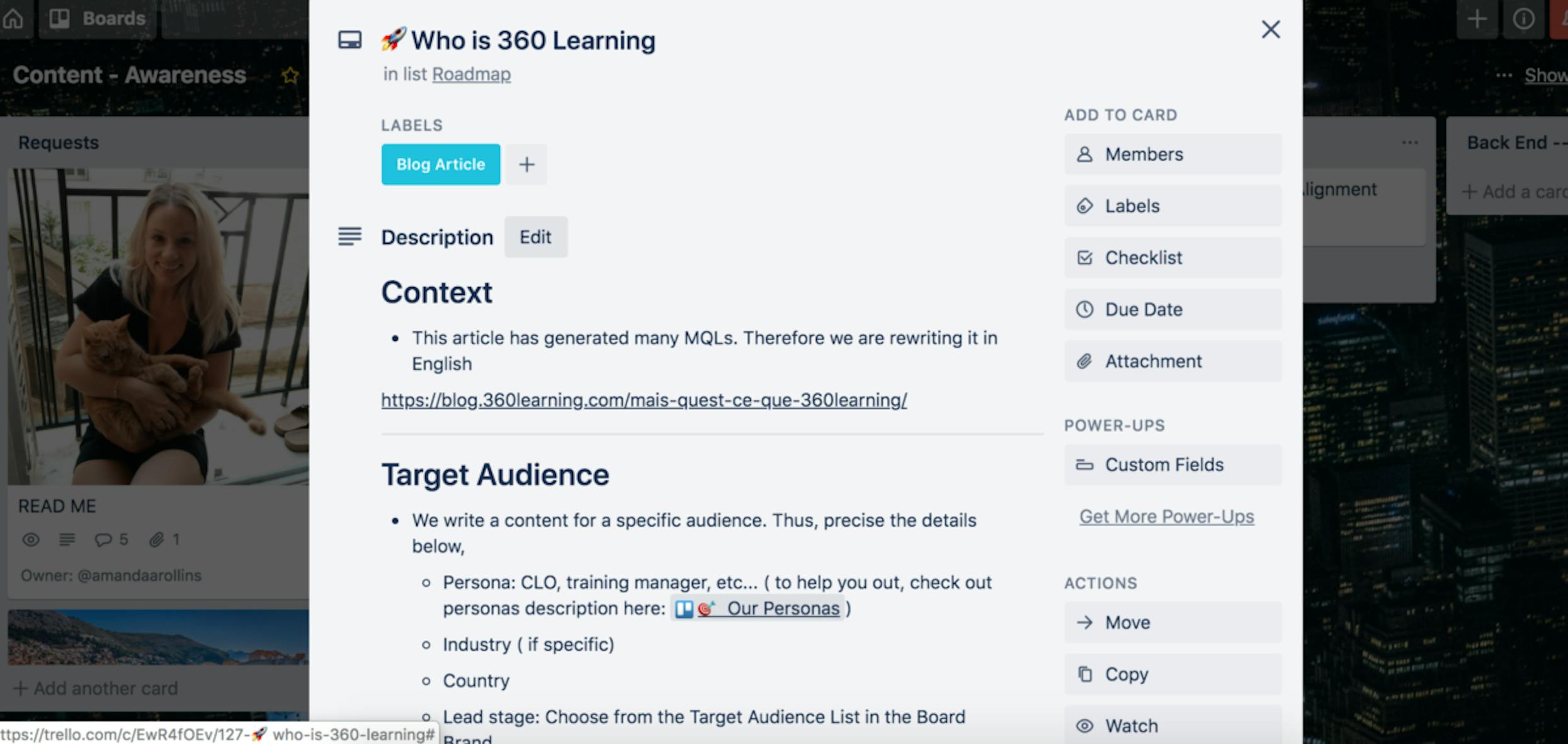Click the Checklist checkbox icon

tap(1084, 258)
